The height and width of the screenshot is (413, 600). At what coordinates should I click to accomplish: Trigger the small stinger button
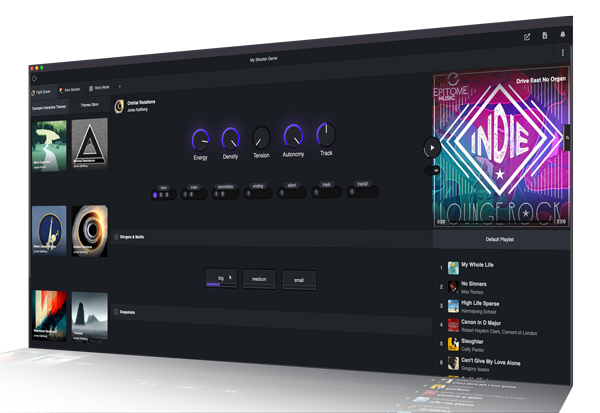point(299,280)
